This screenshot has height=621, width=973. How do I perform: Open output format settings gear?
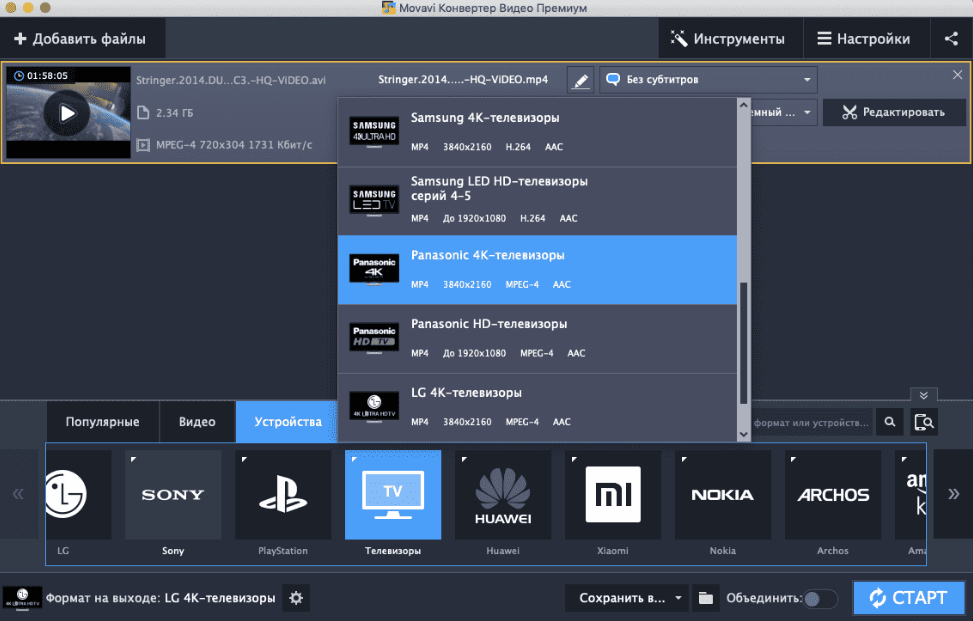pyautogui.click(x=295, y=598)
